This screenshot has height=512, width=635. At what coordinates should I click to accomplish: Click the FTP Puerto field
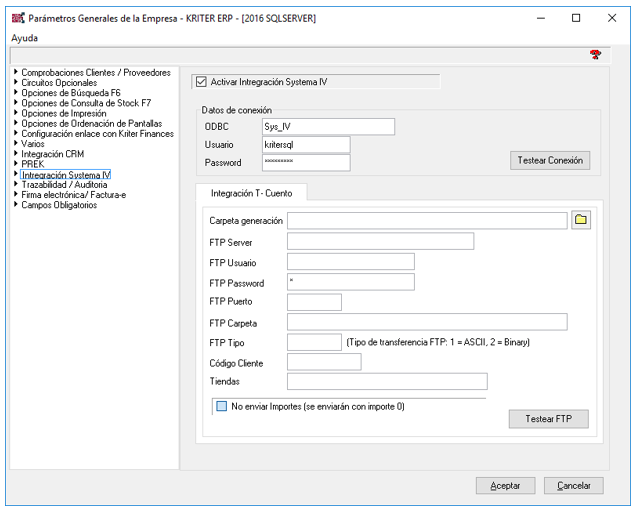(314, 302)
